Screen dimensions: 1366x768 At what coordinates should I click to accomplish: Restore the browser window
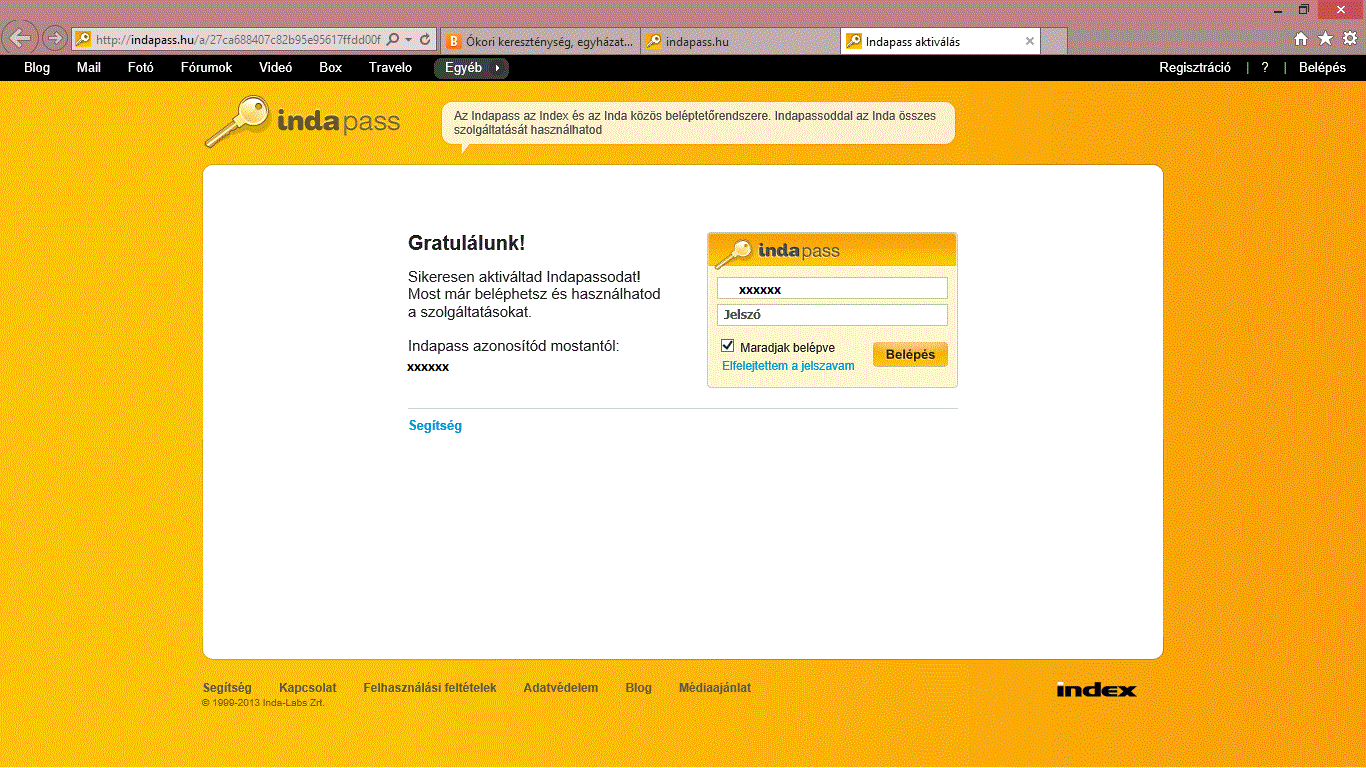pos(1304,8)
